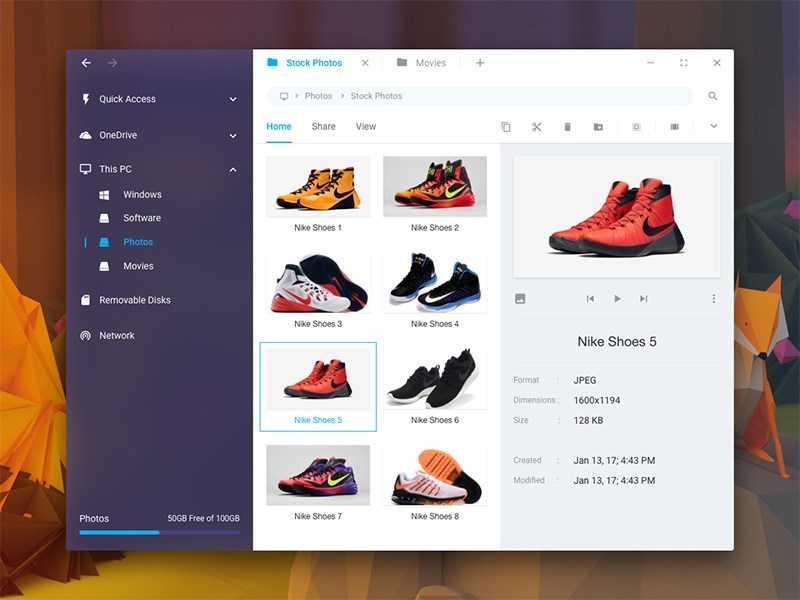Collapse the This PC tree
Image resolution: width=800 pixels, height=600 pixels.
click(x=232, y=169)
